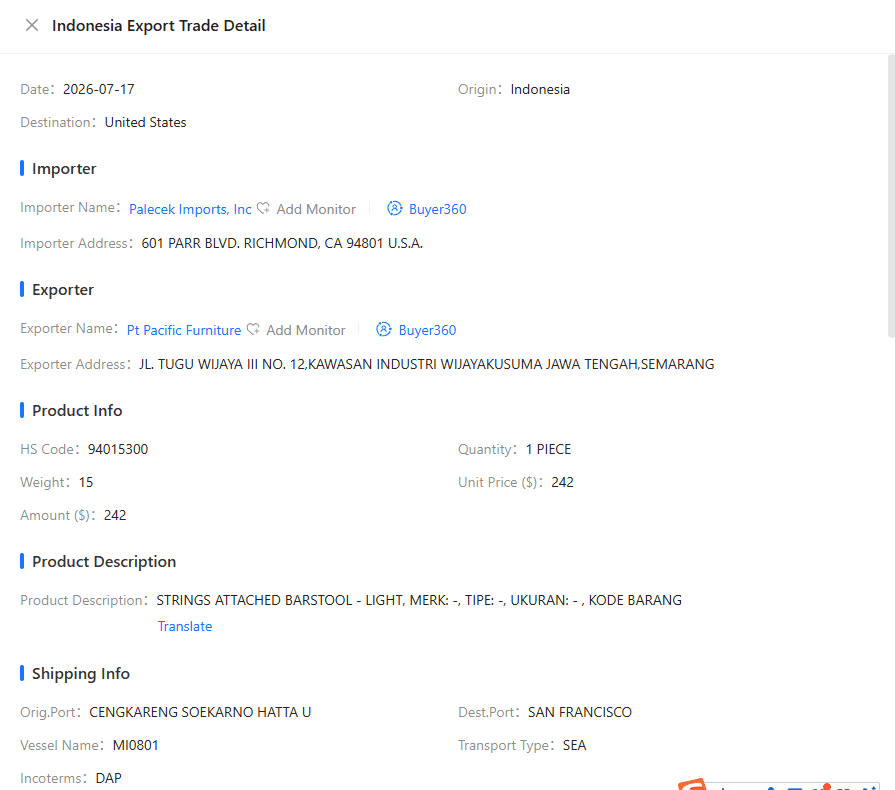Select the date value 2026-07-17

(x=99, y=89)
